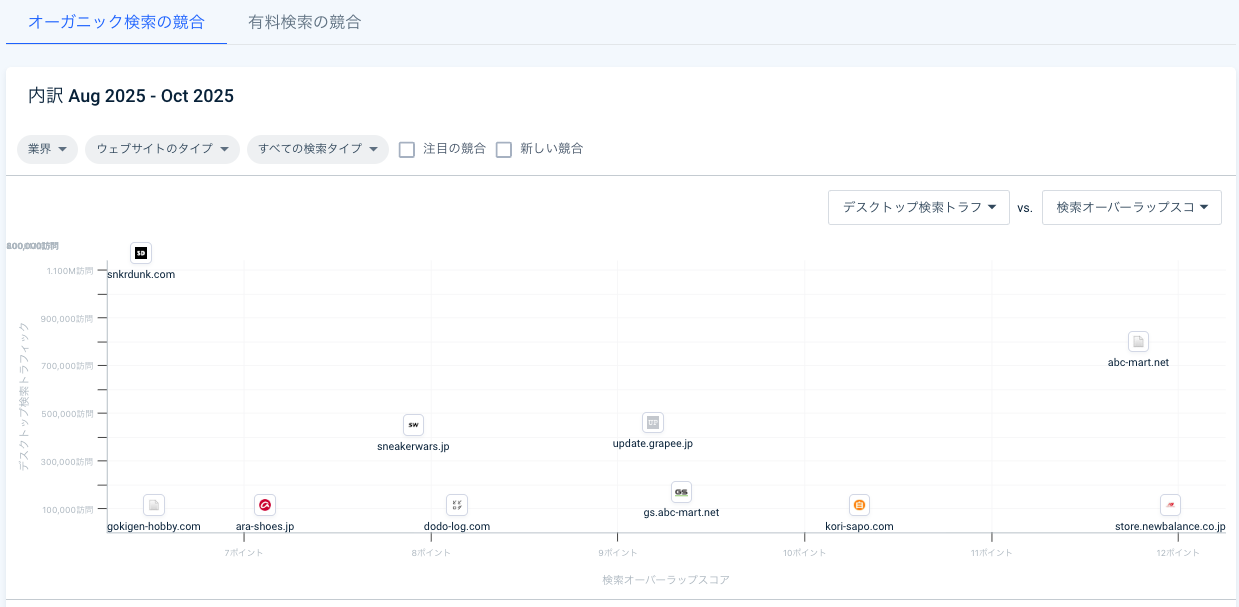
Task: Click the dodo-log.com label
Action: tap(457, 526)
